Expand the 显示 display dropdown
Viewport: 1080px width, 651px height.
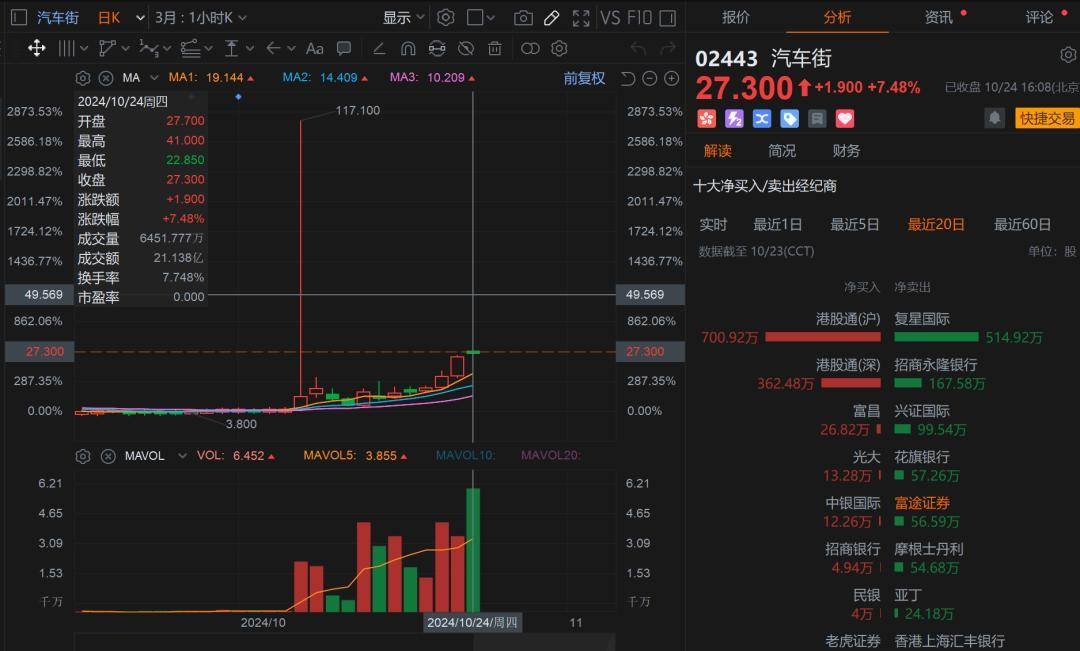[x=404, y=17]
